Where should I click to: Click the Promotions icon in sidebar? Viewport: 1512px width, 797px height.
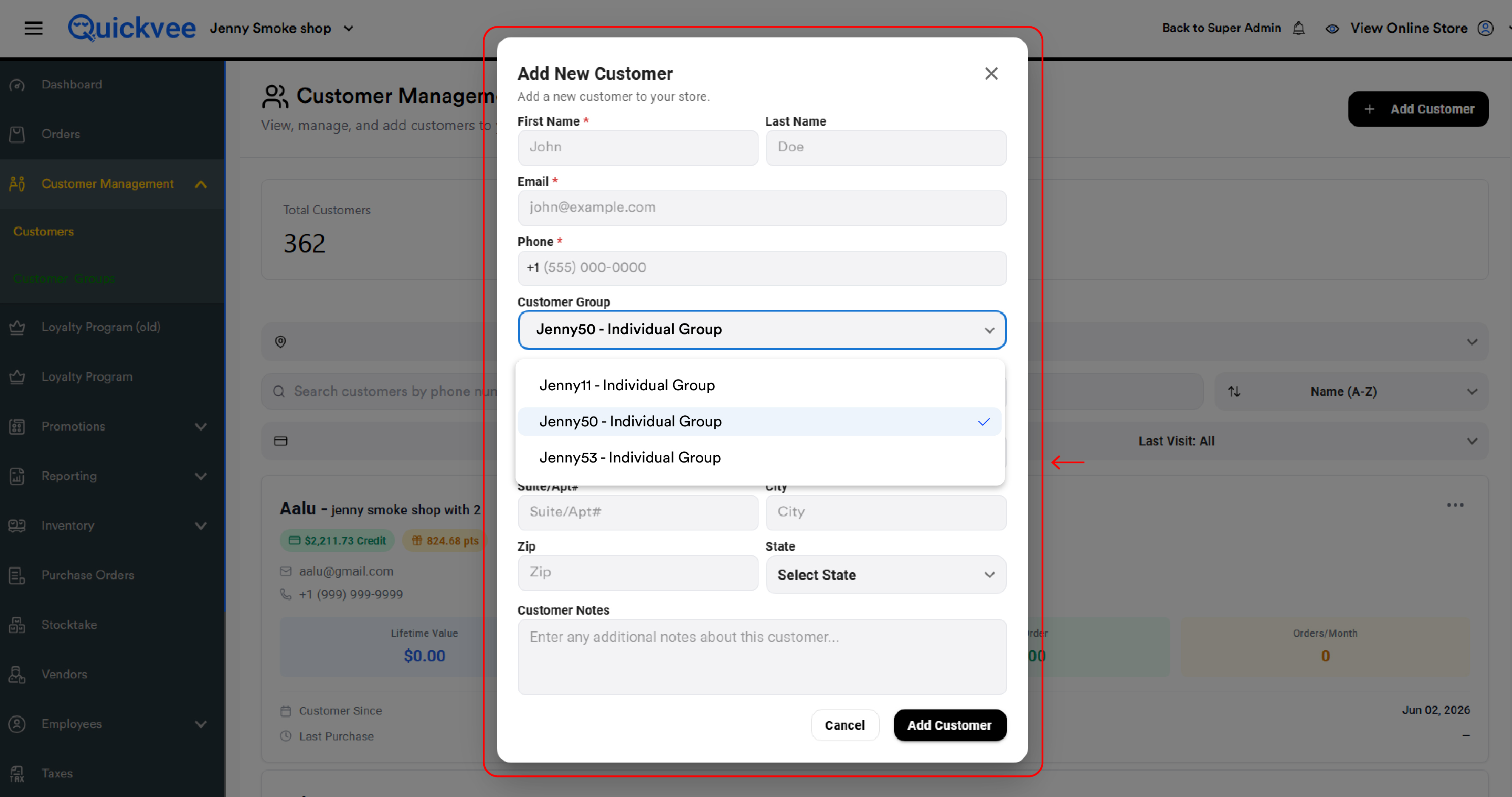[17, 427]
